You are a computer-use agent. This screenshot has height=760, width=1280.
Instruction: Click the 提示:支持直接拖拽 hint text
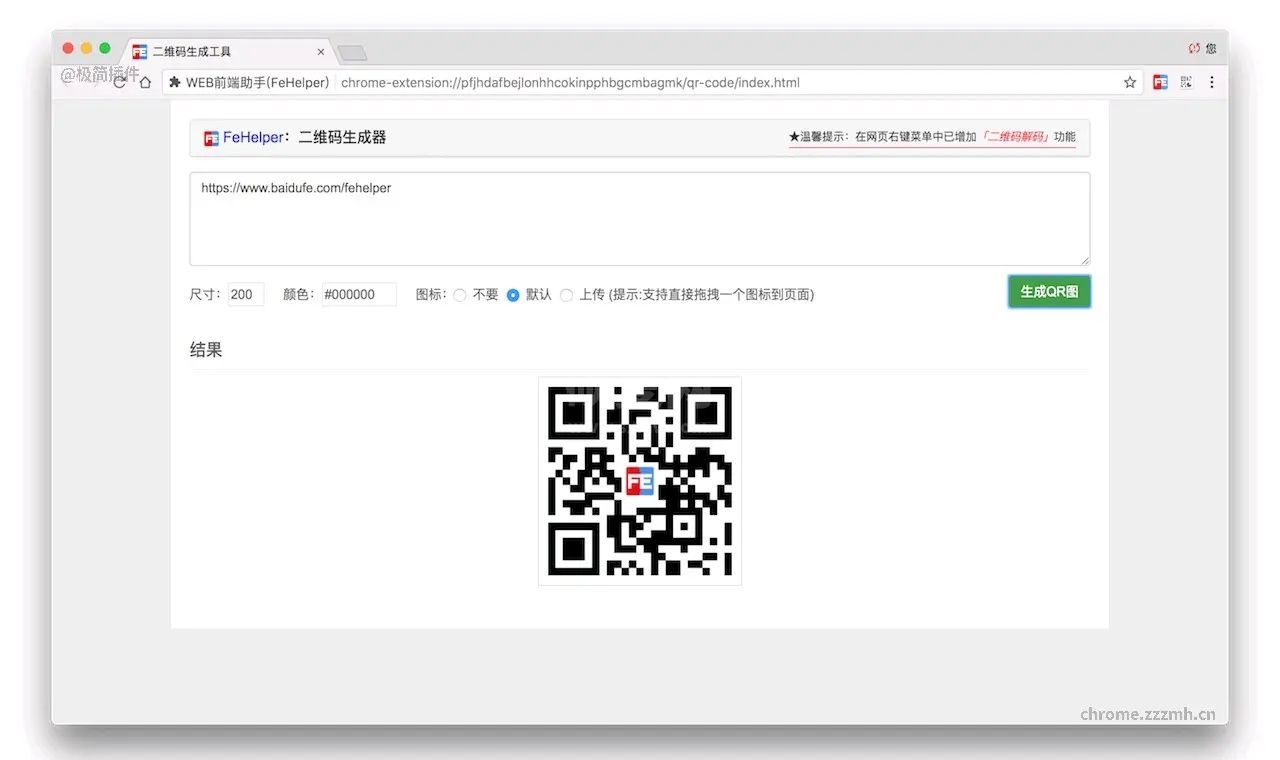coord(711,295)
